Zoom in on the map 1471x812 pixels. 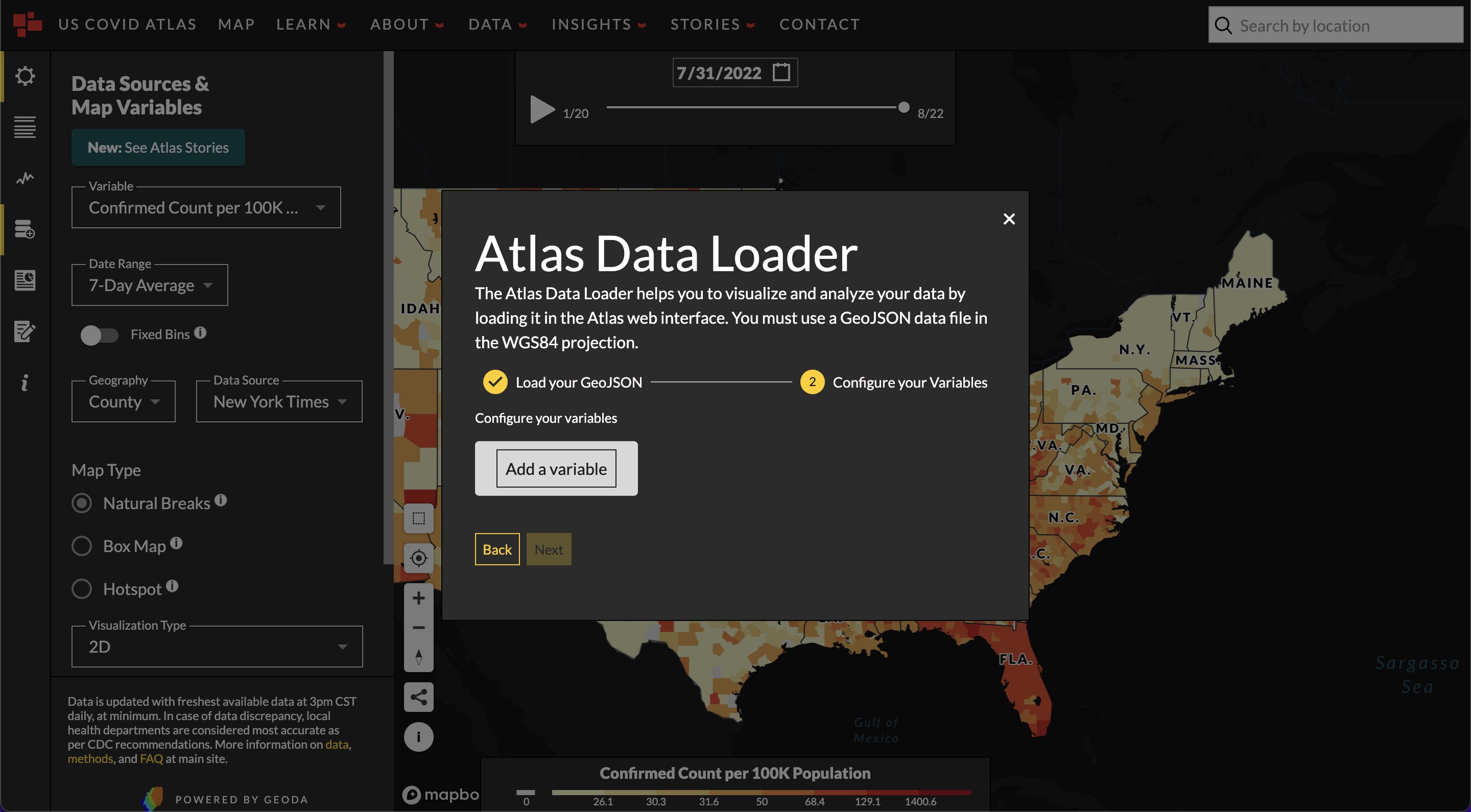point(419,598)
